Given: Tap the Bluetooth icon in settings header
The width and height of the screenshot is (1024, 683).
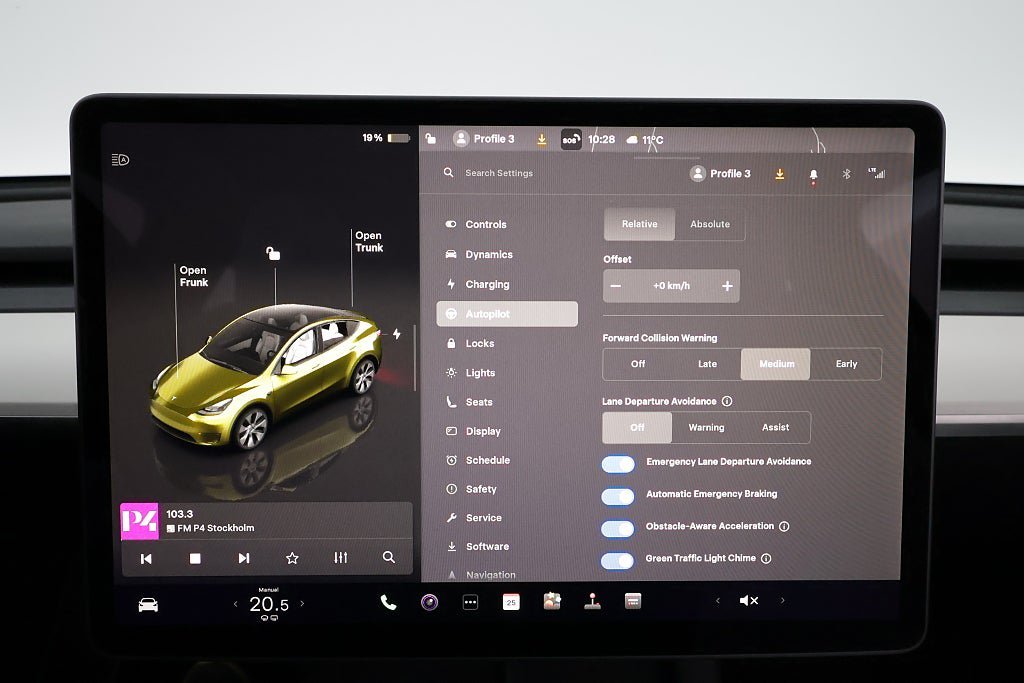Looking at the screenshot, I should coord(845,174).
